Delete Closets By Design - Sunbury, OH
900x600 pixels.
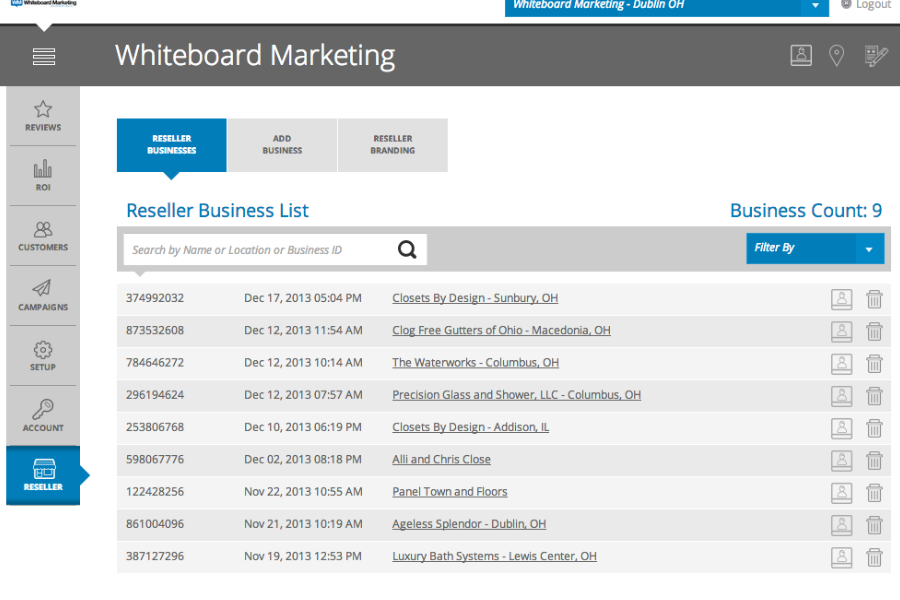pos(874,299)
